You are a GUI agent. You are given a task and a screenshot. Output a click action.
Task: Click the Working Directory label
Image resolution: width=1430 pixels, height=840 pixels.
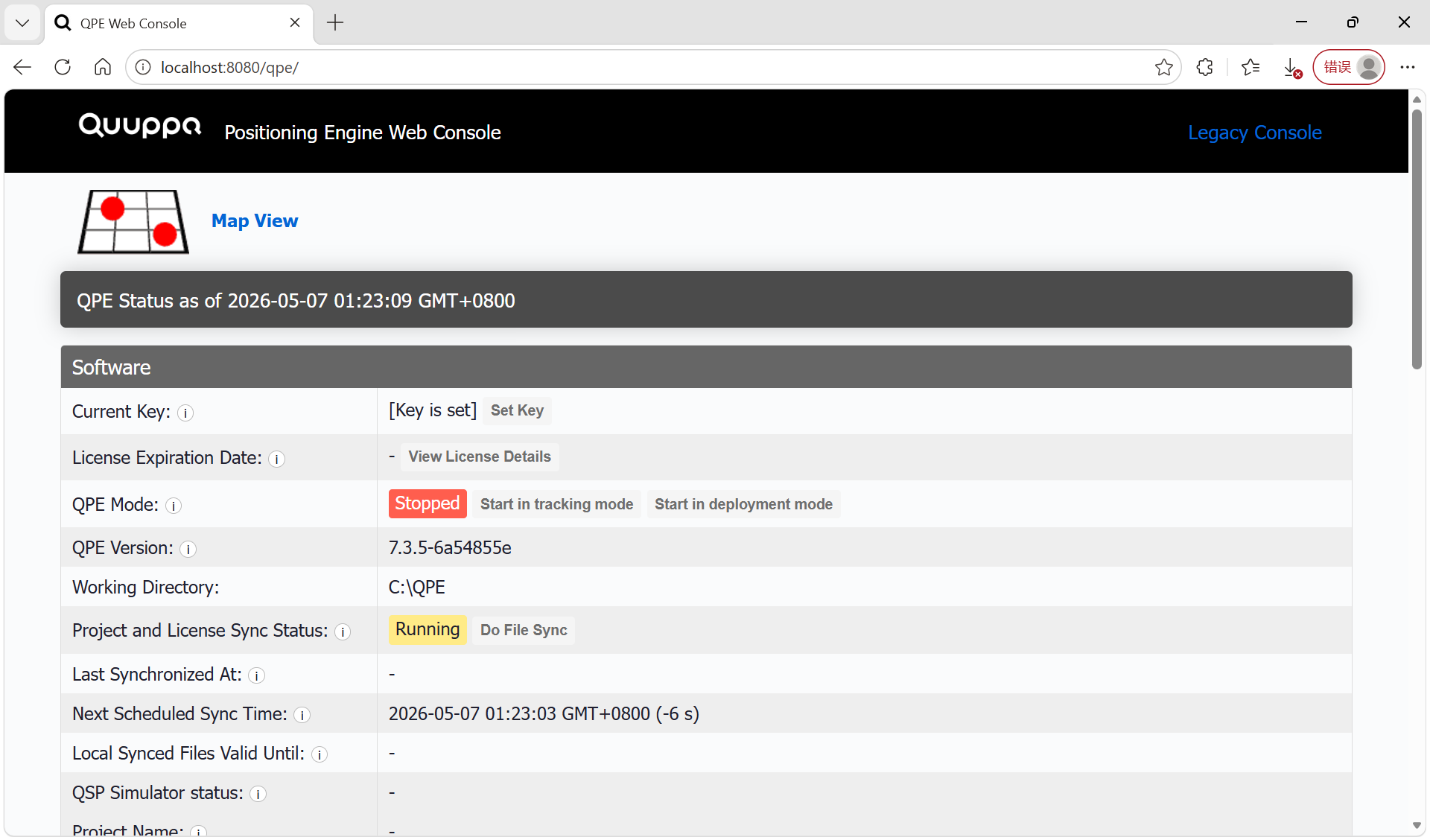point(145,587)
